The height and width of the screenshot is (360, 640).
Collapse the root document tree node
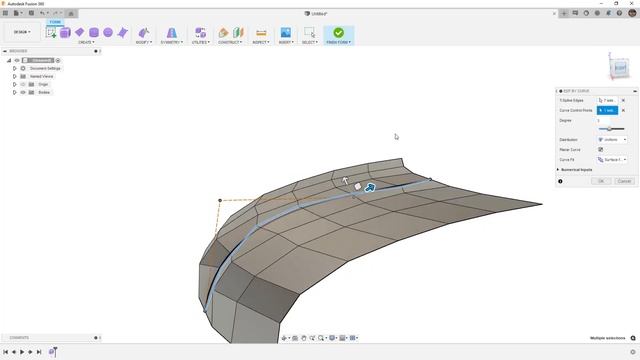9,60
